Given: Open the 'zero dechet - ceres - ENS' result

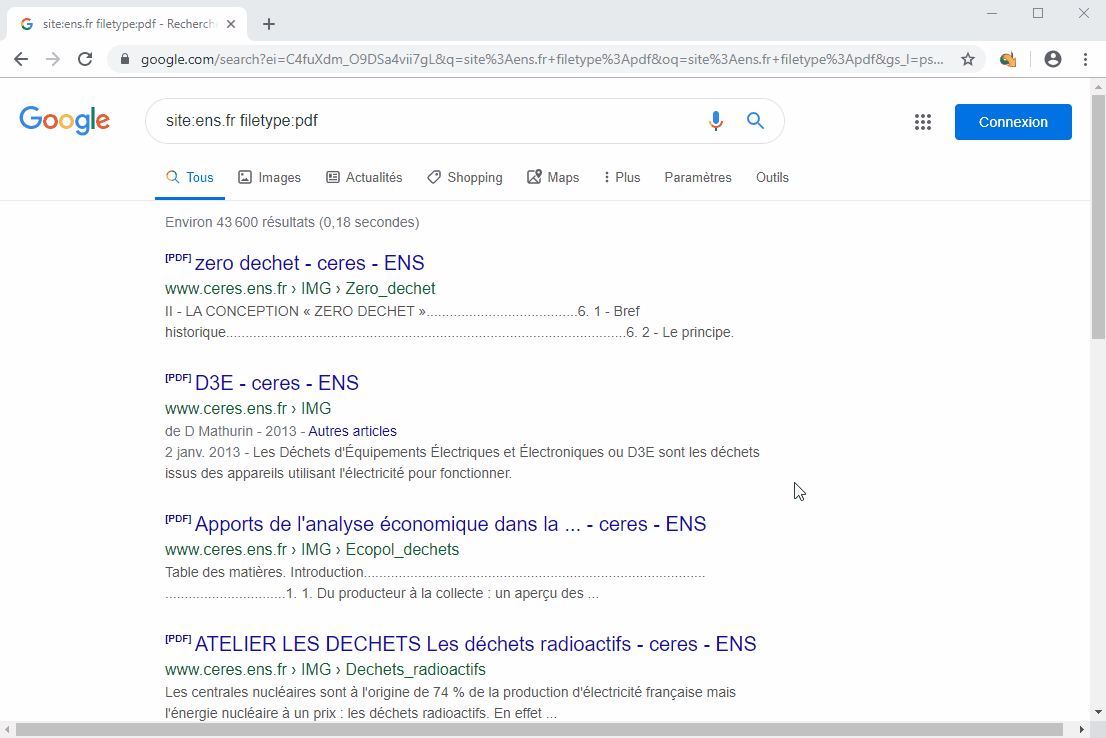Looking at the screenshot, I should [x=309, y=263].
